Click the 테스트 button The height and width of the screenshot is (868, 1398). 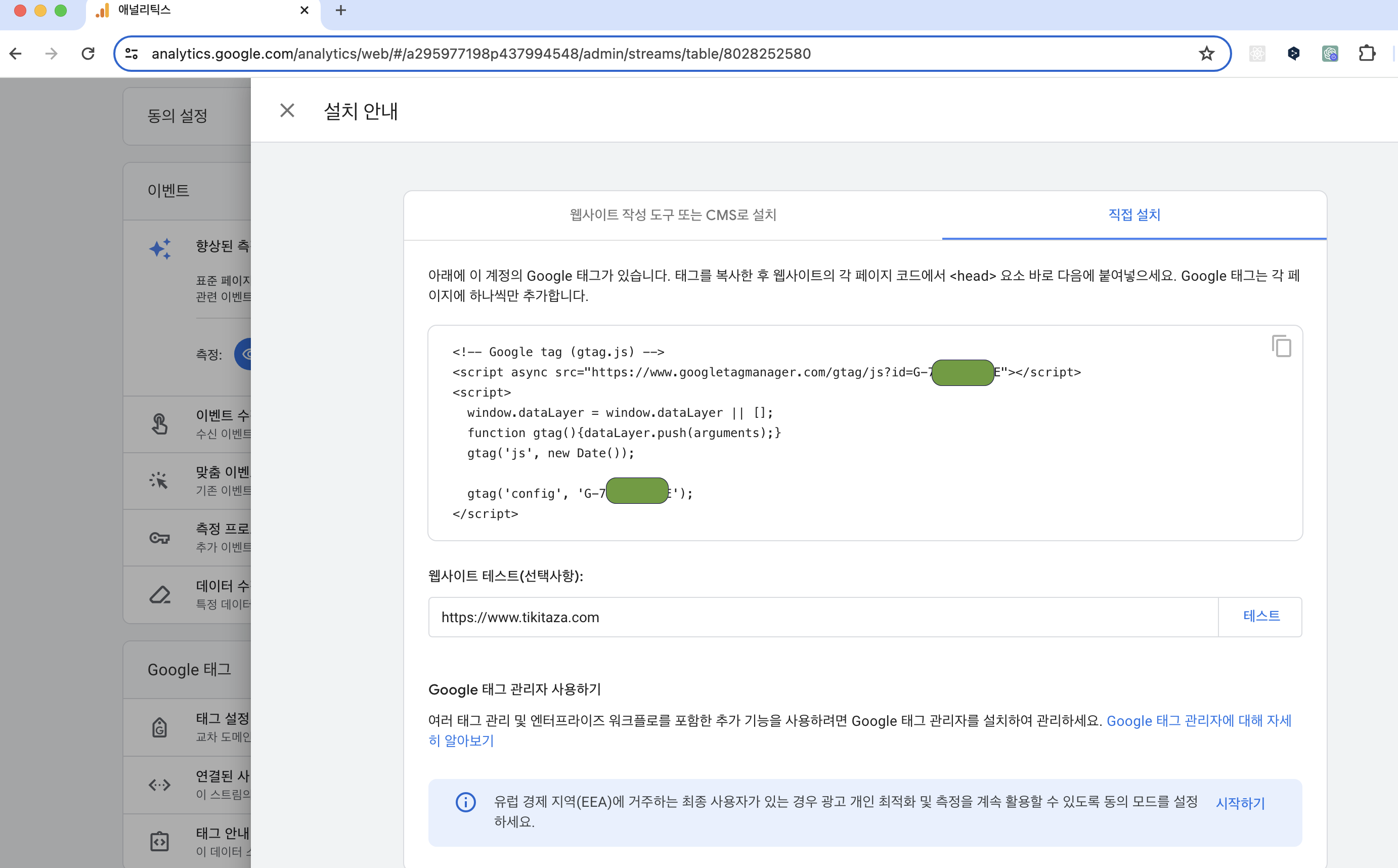pyautogui.click(x=1261, y=616)
